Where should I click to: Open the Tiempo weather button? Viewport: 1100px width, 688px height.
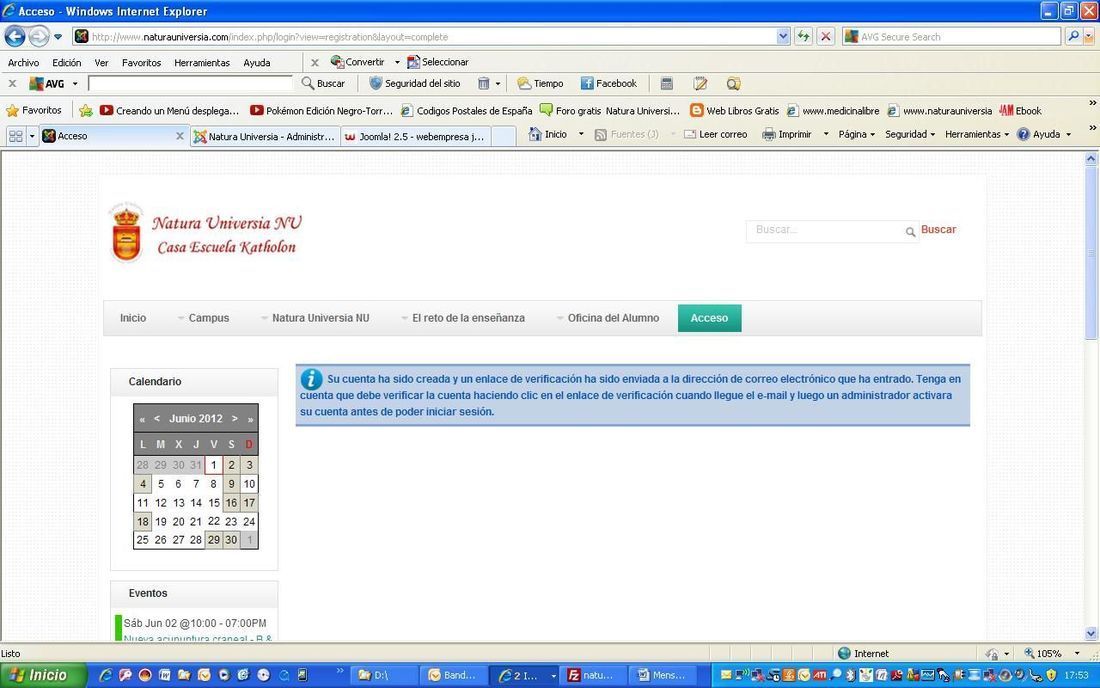(540, 83)
